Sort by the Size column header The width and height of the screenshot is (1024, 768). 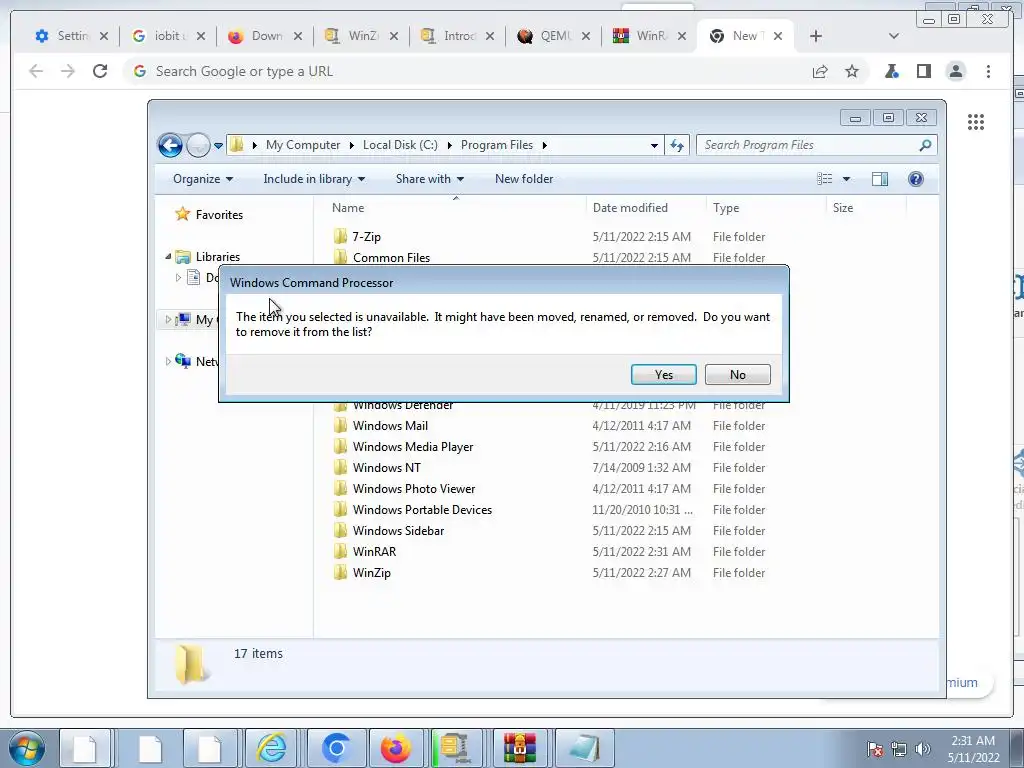pyautogui.click(x=842, y=208)
